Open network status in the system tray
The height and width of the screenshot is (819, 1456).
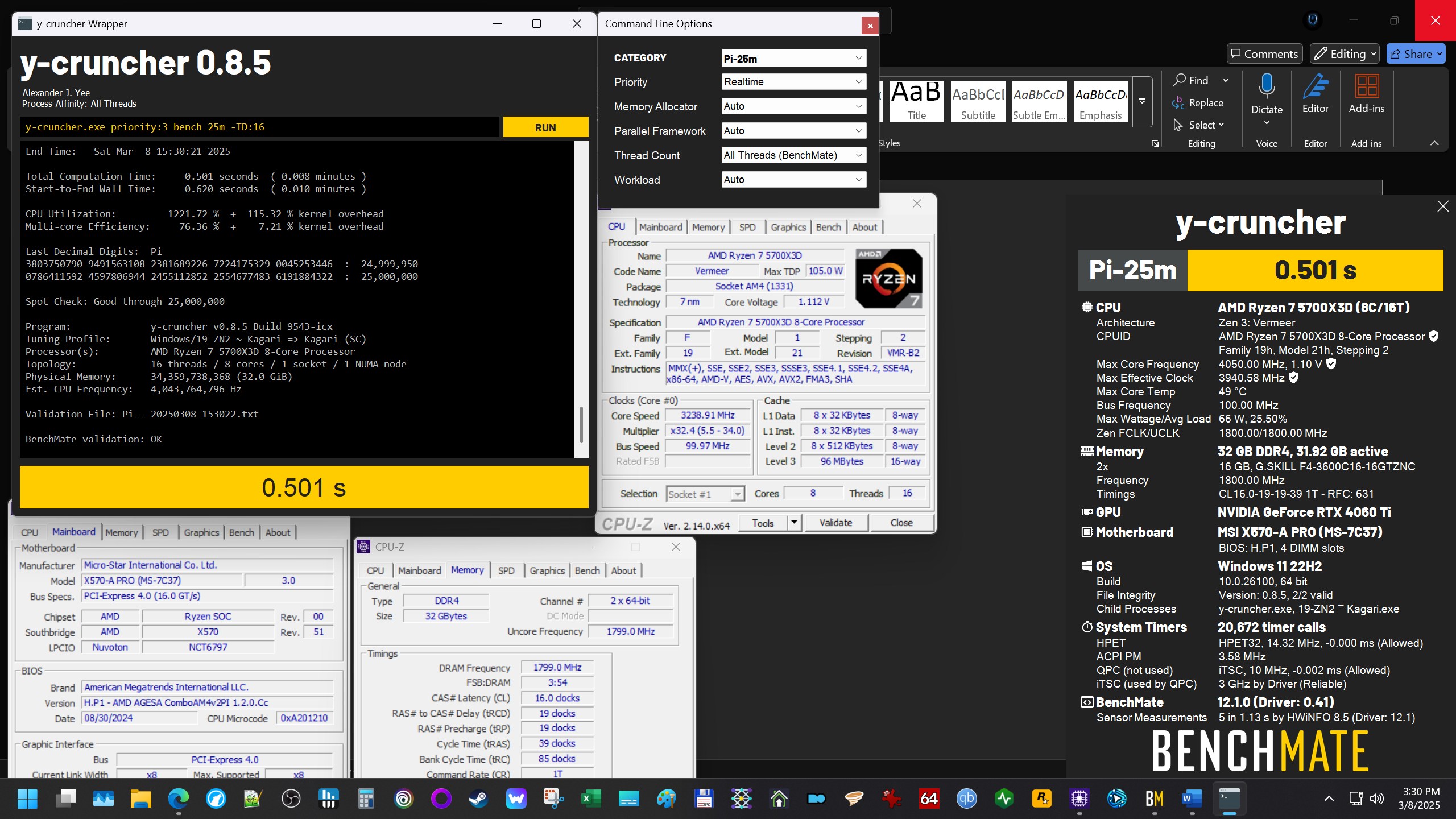1356,799
